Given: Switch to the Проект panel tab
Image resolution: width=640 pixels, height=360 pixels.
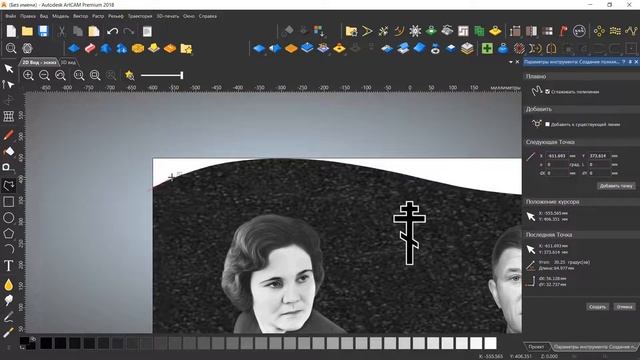Looking at the screenshot, I should 536,347.
